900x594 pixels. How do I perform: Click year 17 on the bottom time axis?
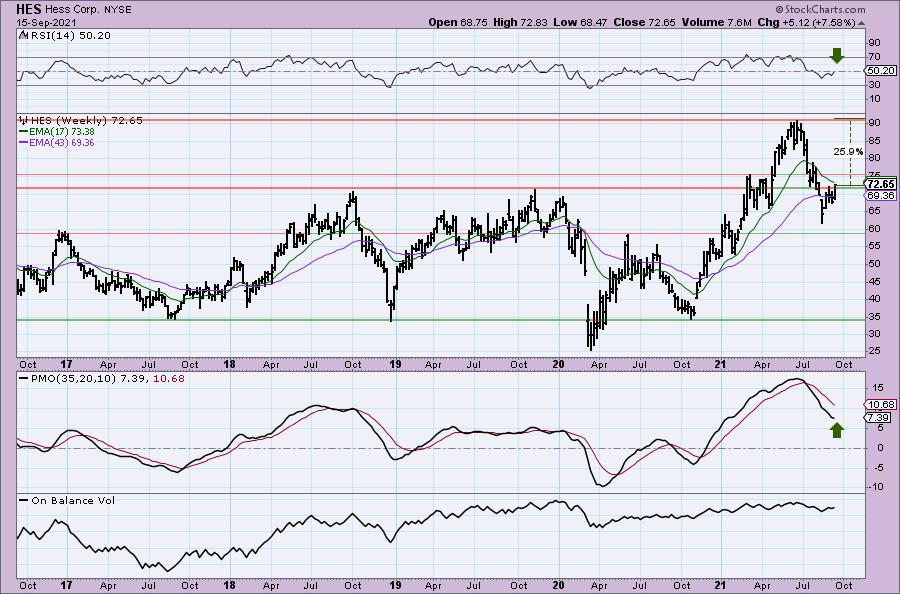(67, 585)
